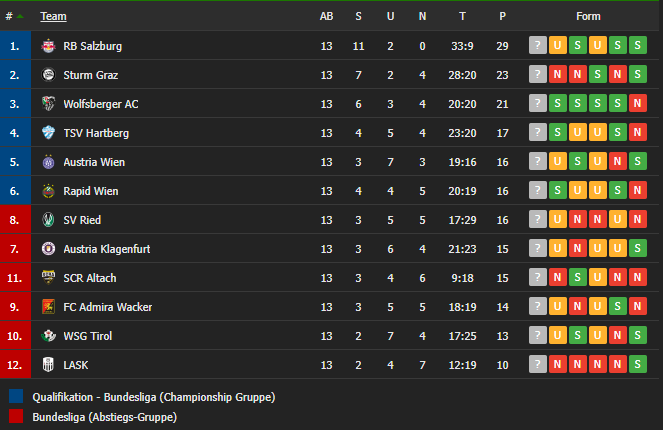Click the T goals column header
This screenshot has height=430, width=663.
(x=462, y=16)
